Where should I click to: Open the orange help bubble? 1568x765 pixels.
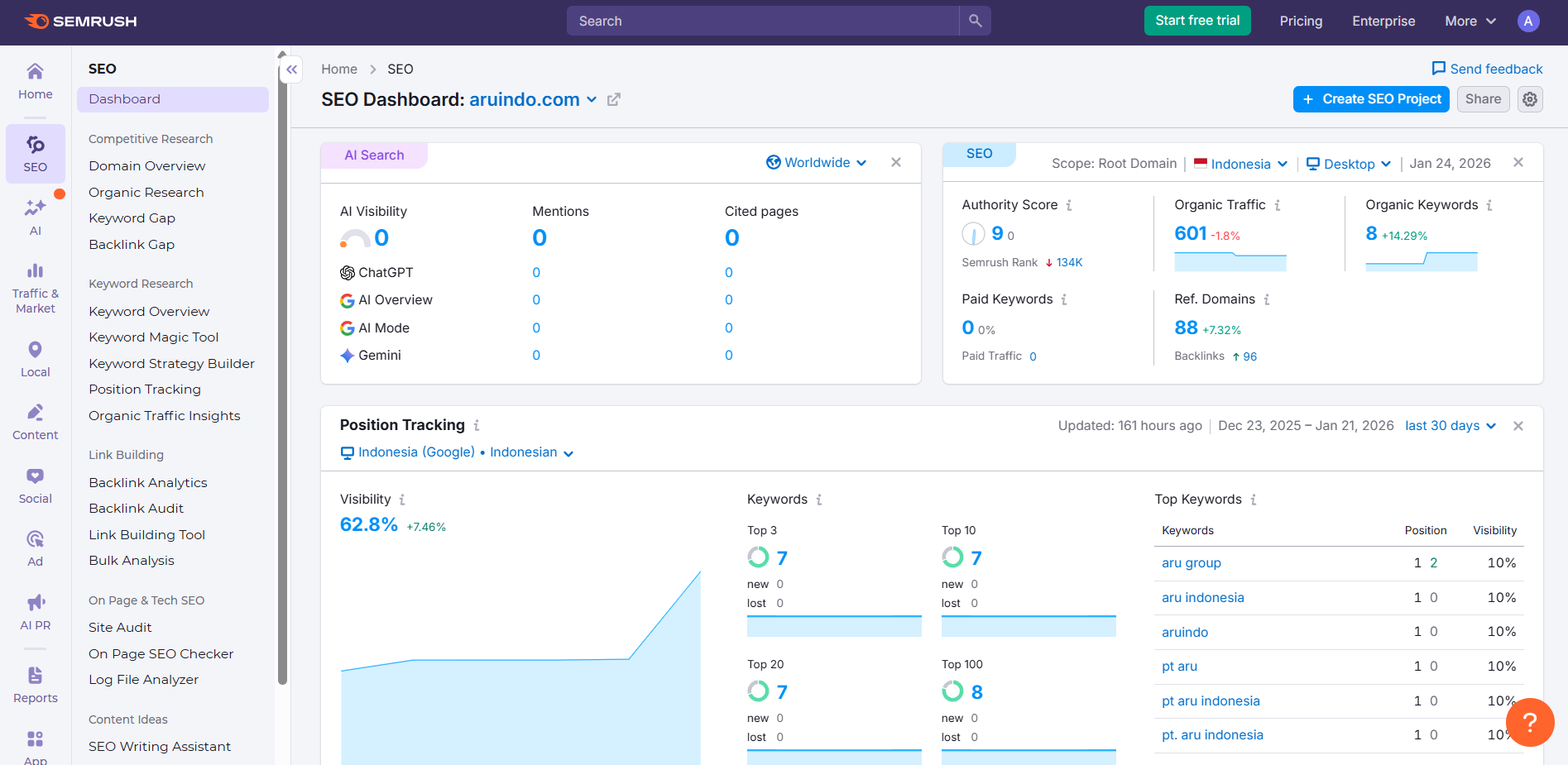coord(1530,722)
